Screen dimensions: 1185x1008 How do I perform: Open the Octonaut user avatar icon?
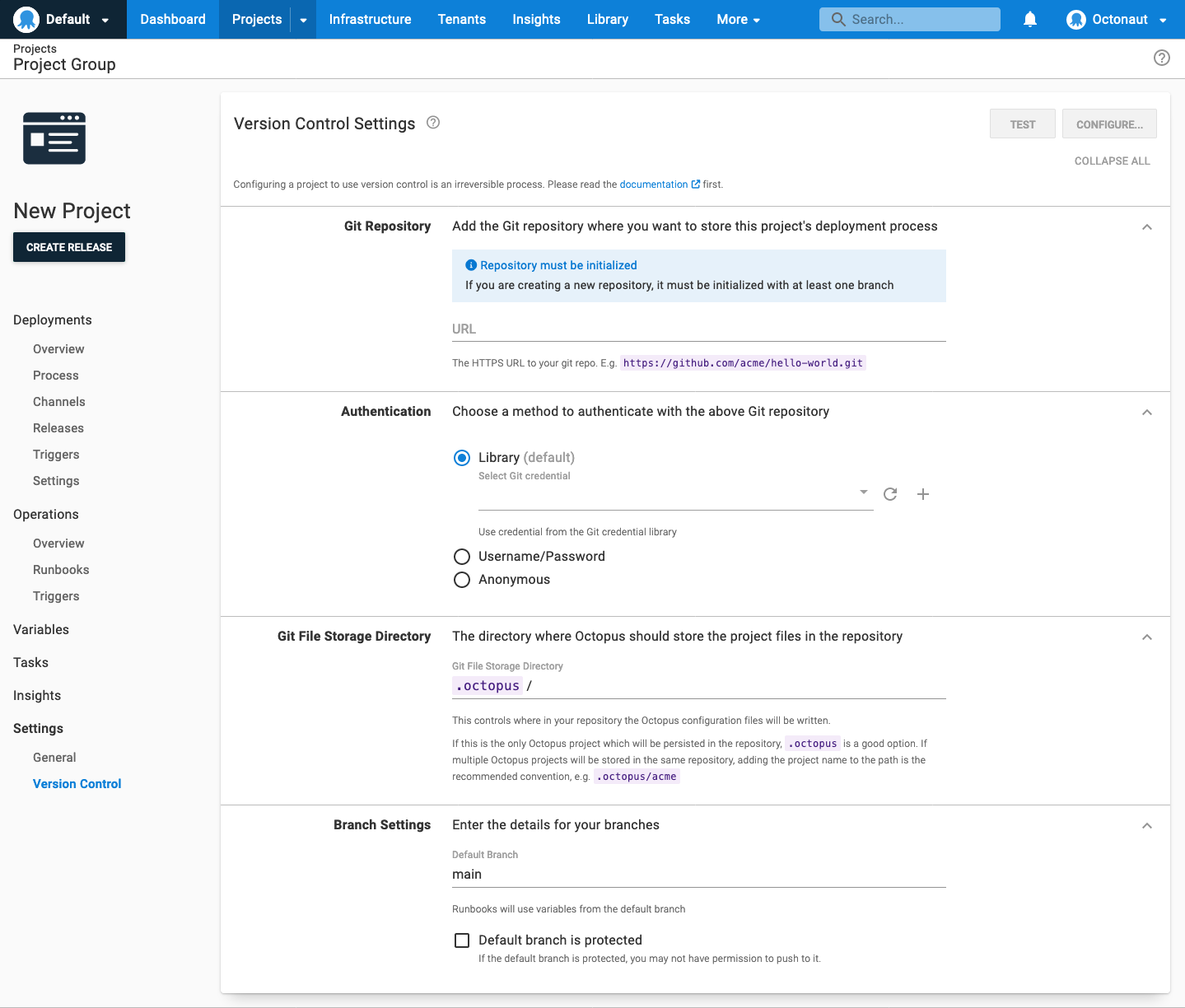point(1076,19)
